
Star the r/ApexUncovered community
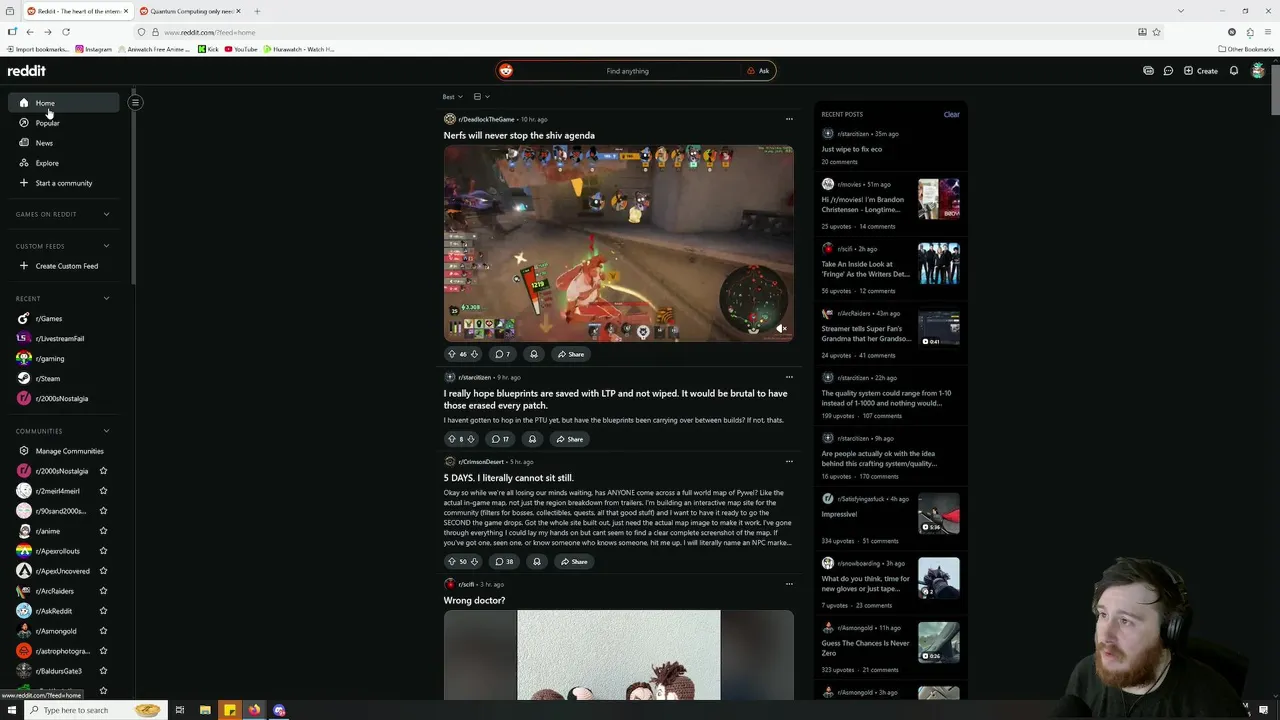pyautogui.click(x=103, y=571)
